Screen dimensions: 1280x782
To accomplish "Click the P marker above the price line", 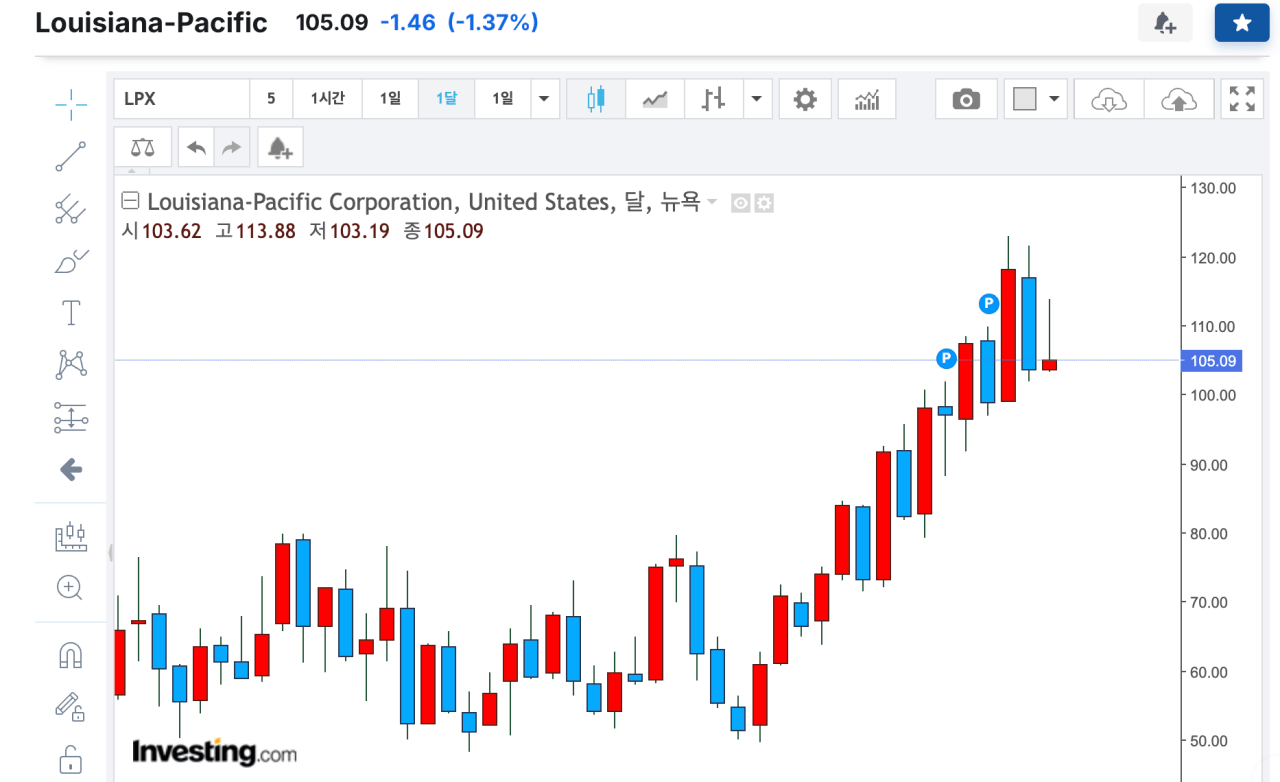I will 989,303.
